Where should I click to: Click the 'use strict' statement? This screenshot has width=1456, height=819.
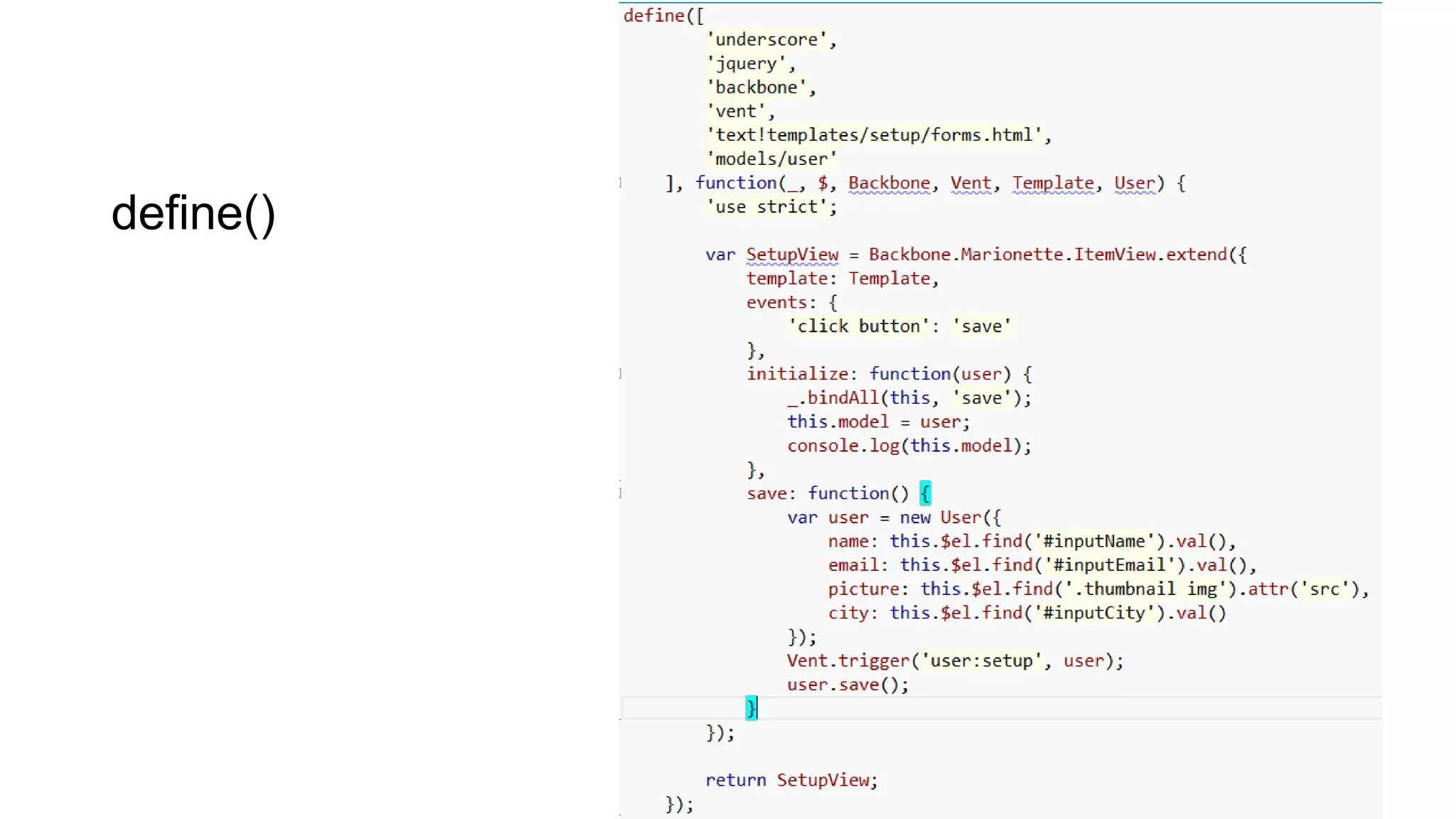pos(771,207)
